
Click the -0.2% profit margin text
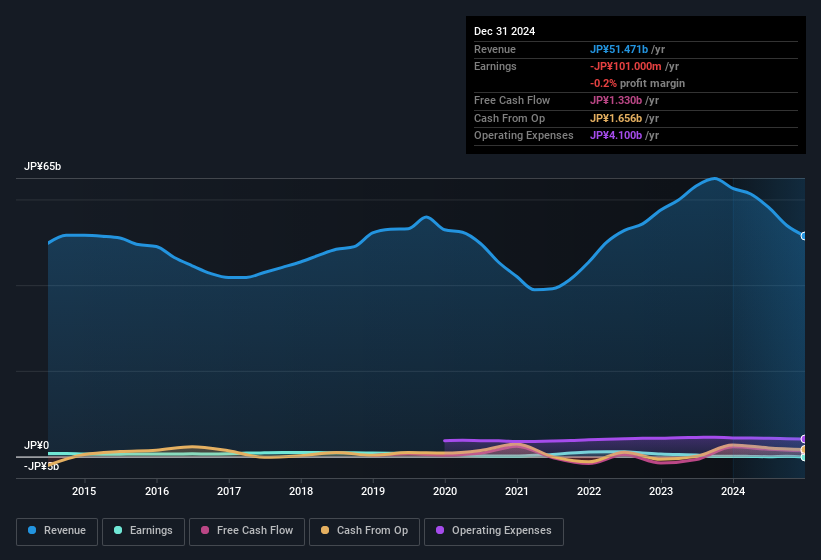[x=637, y=83]
